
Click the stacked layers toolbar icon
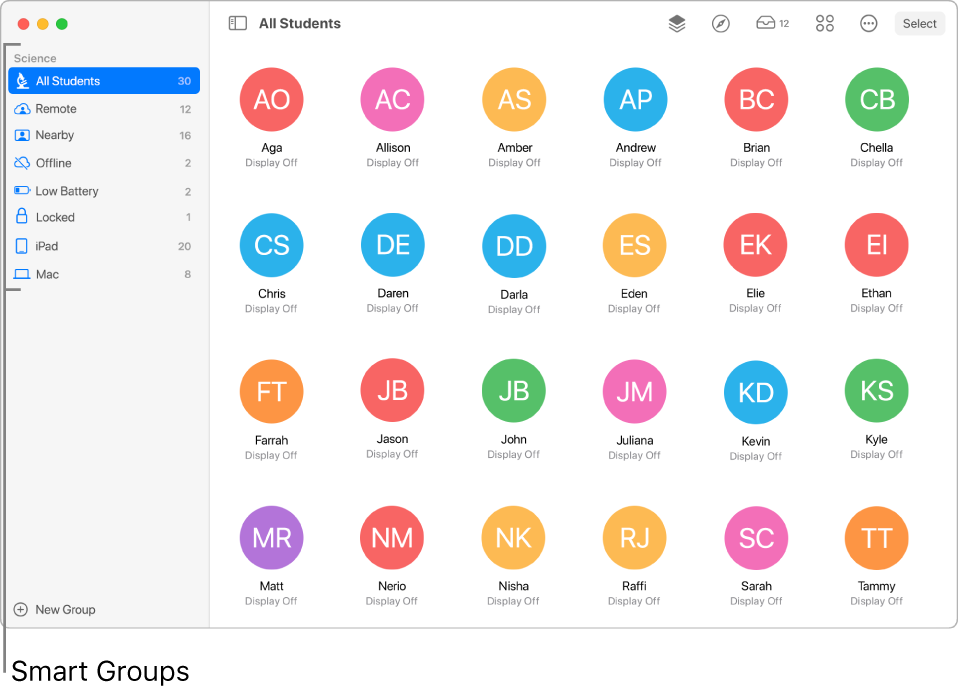pos(677,24)
